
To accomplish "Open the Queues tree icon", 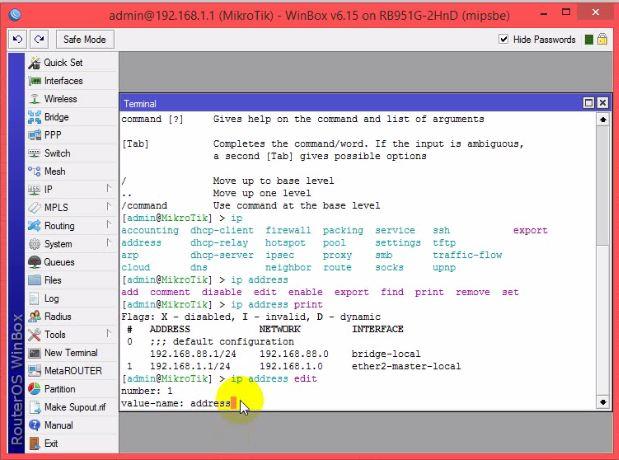I will (34, 262).
